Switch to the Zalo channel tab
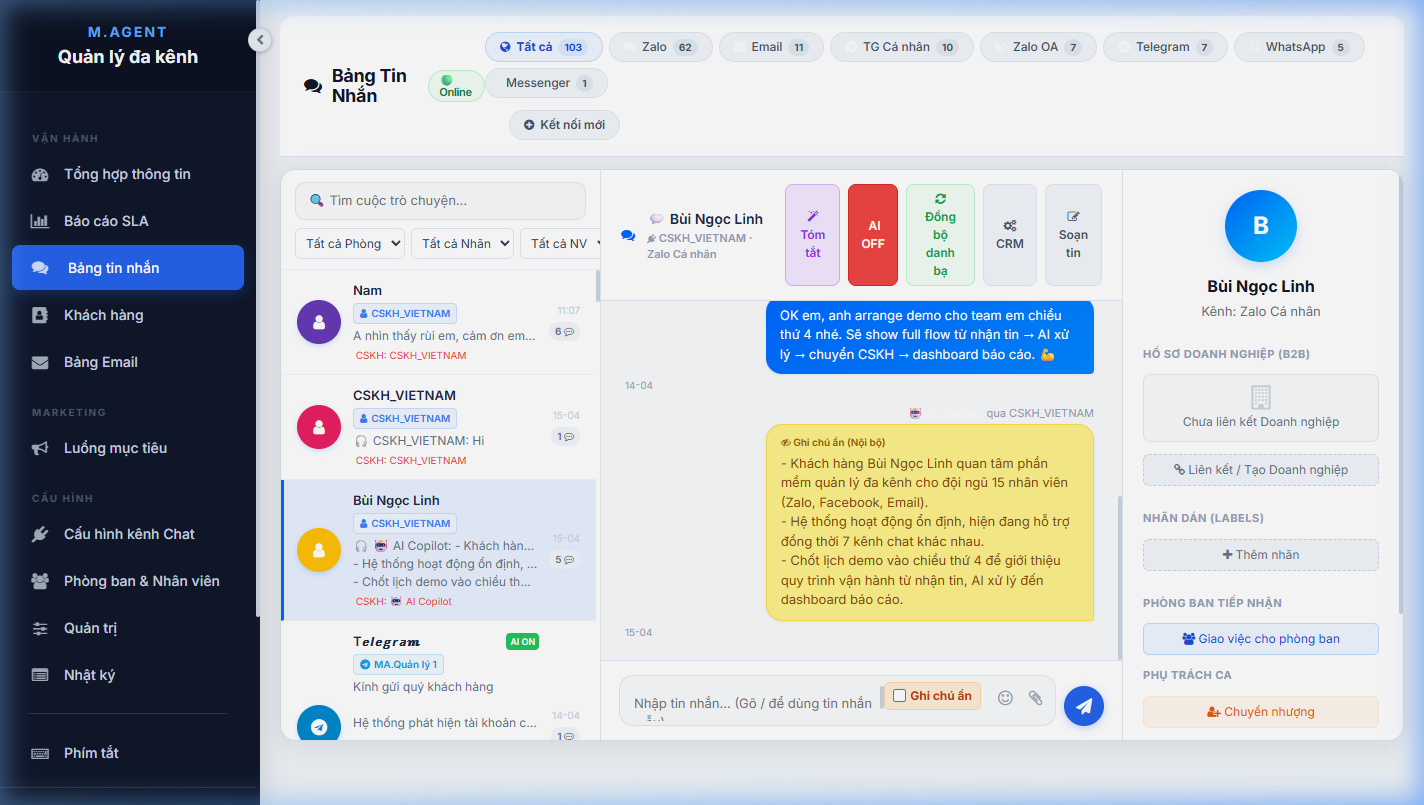The height and width of the screenshot is (805, 1424). point(661,47)
